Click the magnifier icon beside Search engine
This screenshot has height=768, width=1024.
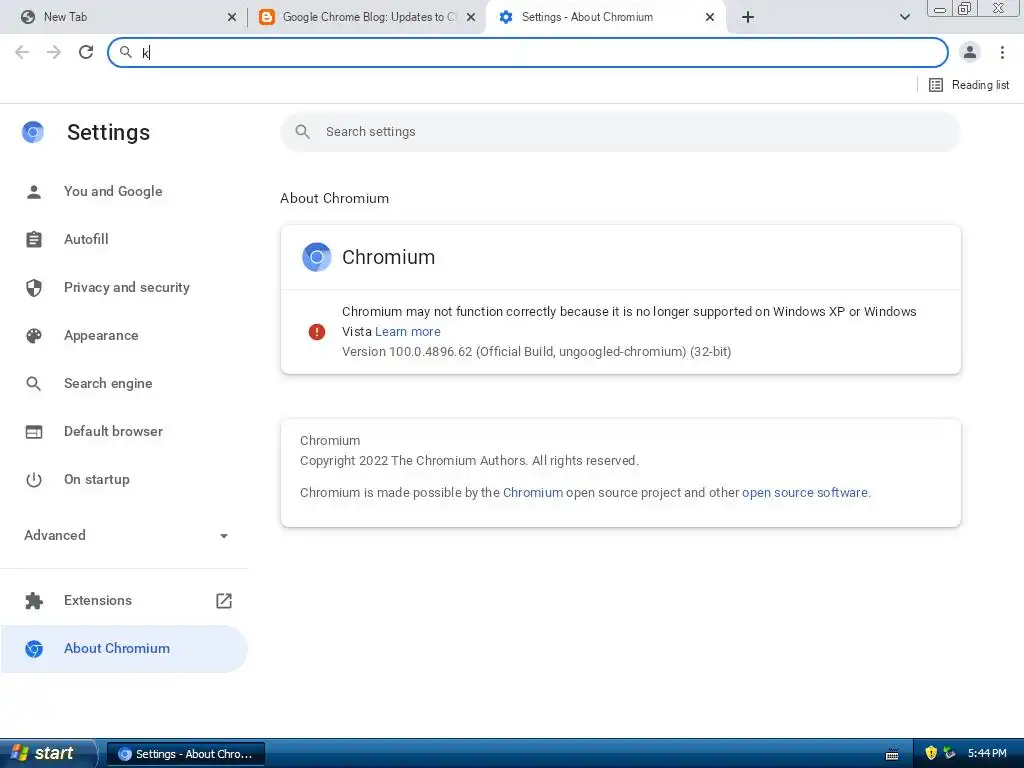(34, 383)
